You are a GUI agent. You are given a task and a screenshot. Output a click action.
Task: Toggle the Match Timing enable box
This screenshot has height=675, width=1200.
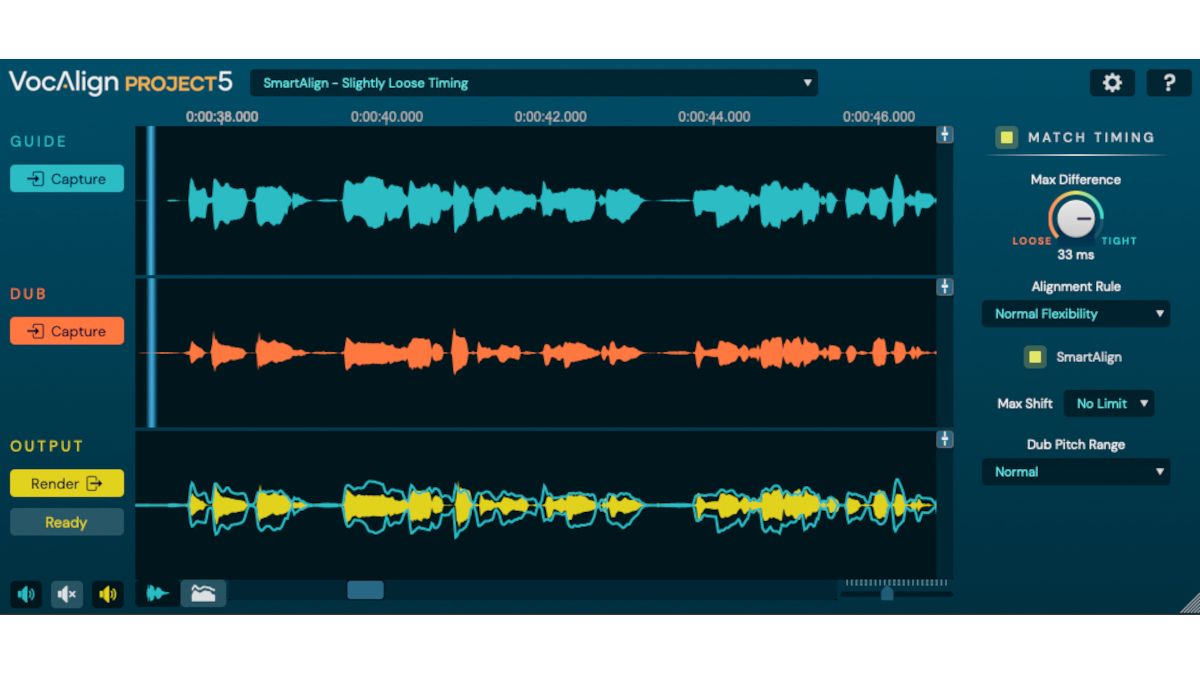click(1007, 138)
